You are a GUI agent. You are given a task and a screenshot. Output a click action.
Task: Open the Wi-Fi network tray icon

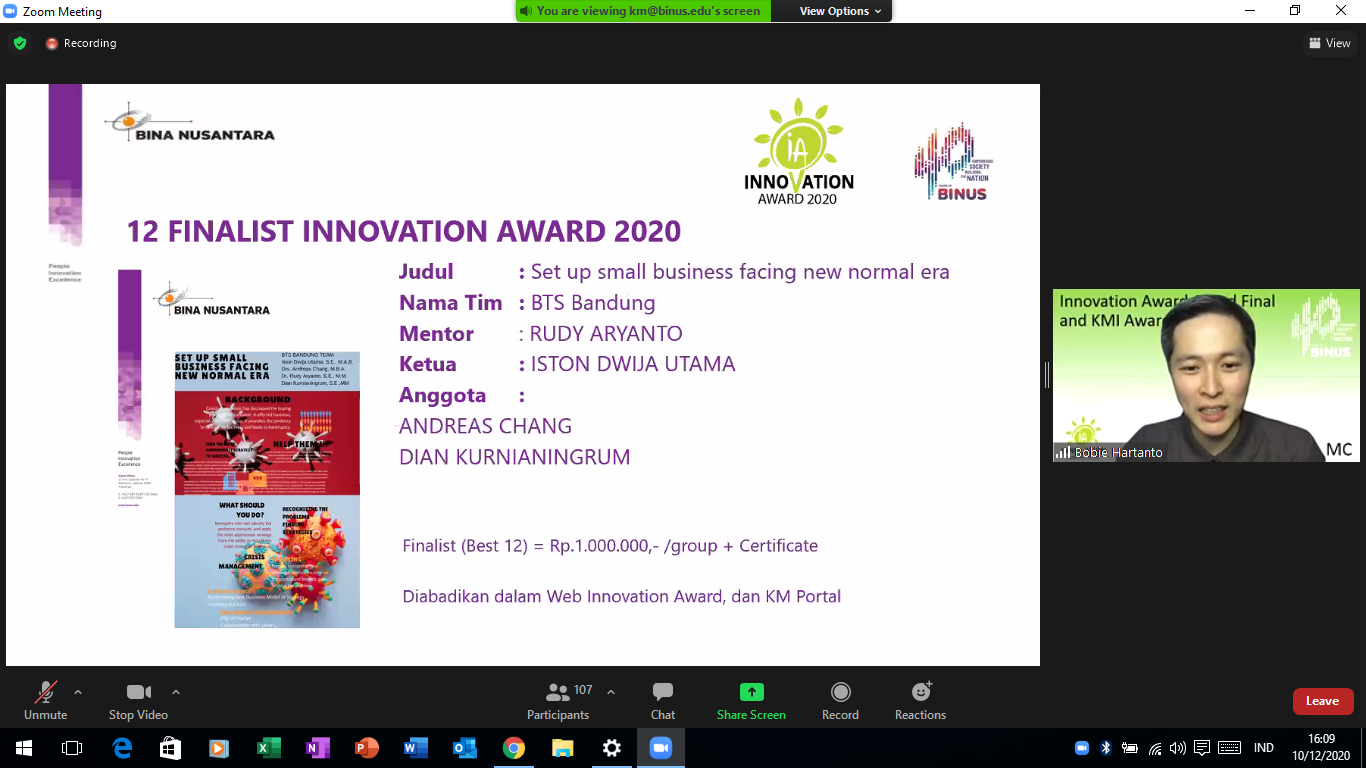(1155, 748)
